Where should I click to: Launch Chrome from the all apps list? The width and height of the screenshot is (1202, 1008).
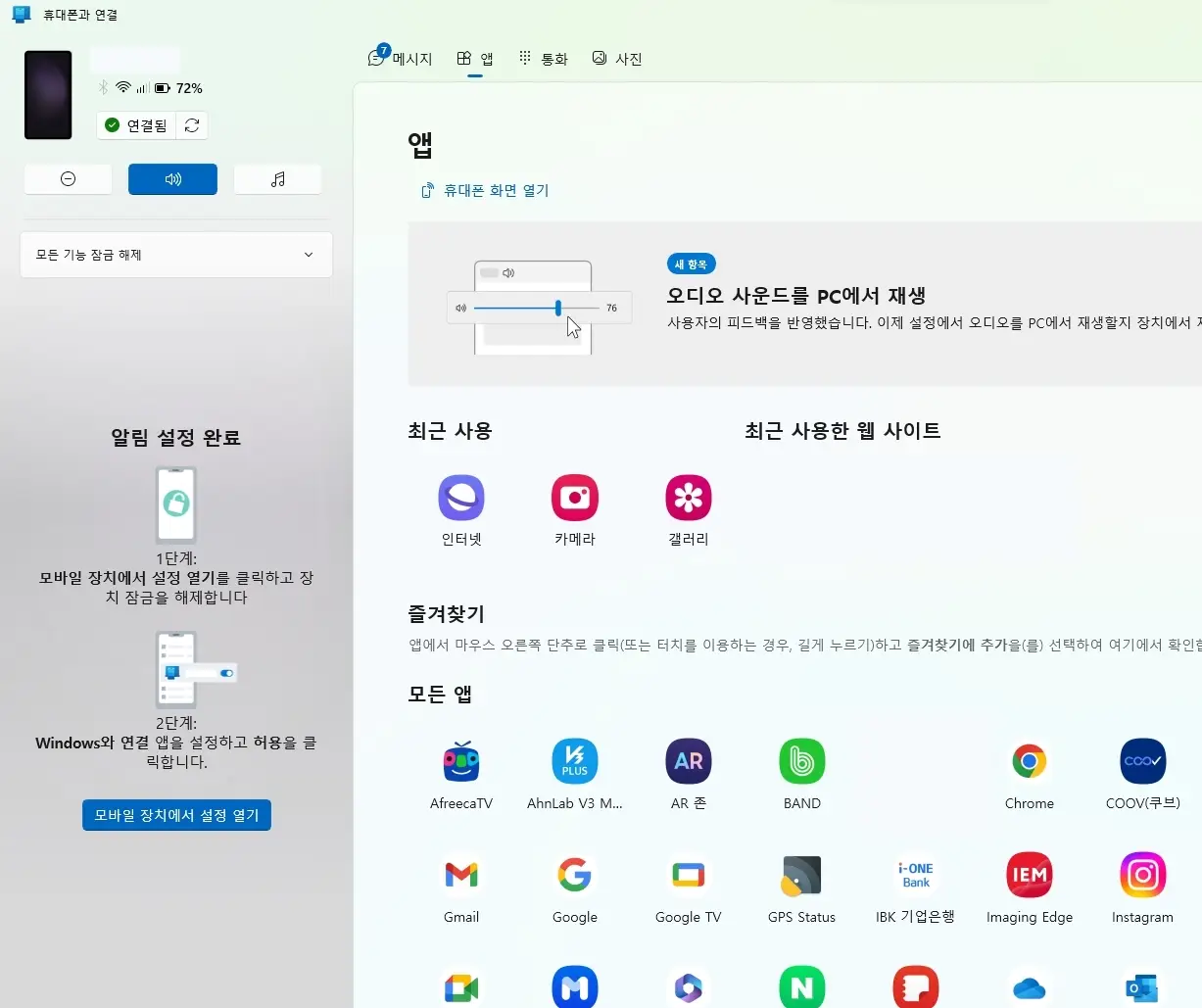click(1030, 761)
